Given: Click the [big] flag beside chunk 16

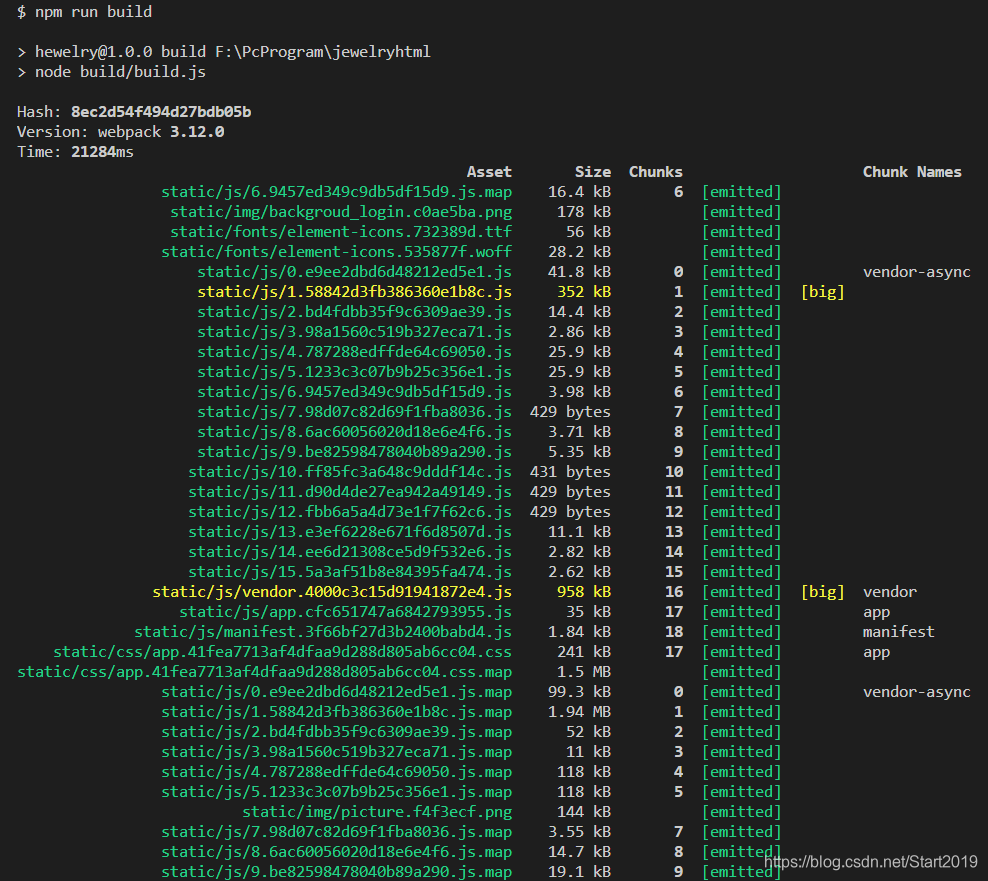Looking at the screenshot, I should coord(822,592).
